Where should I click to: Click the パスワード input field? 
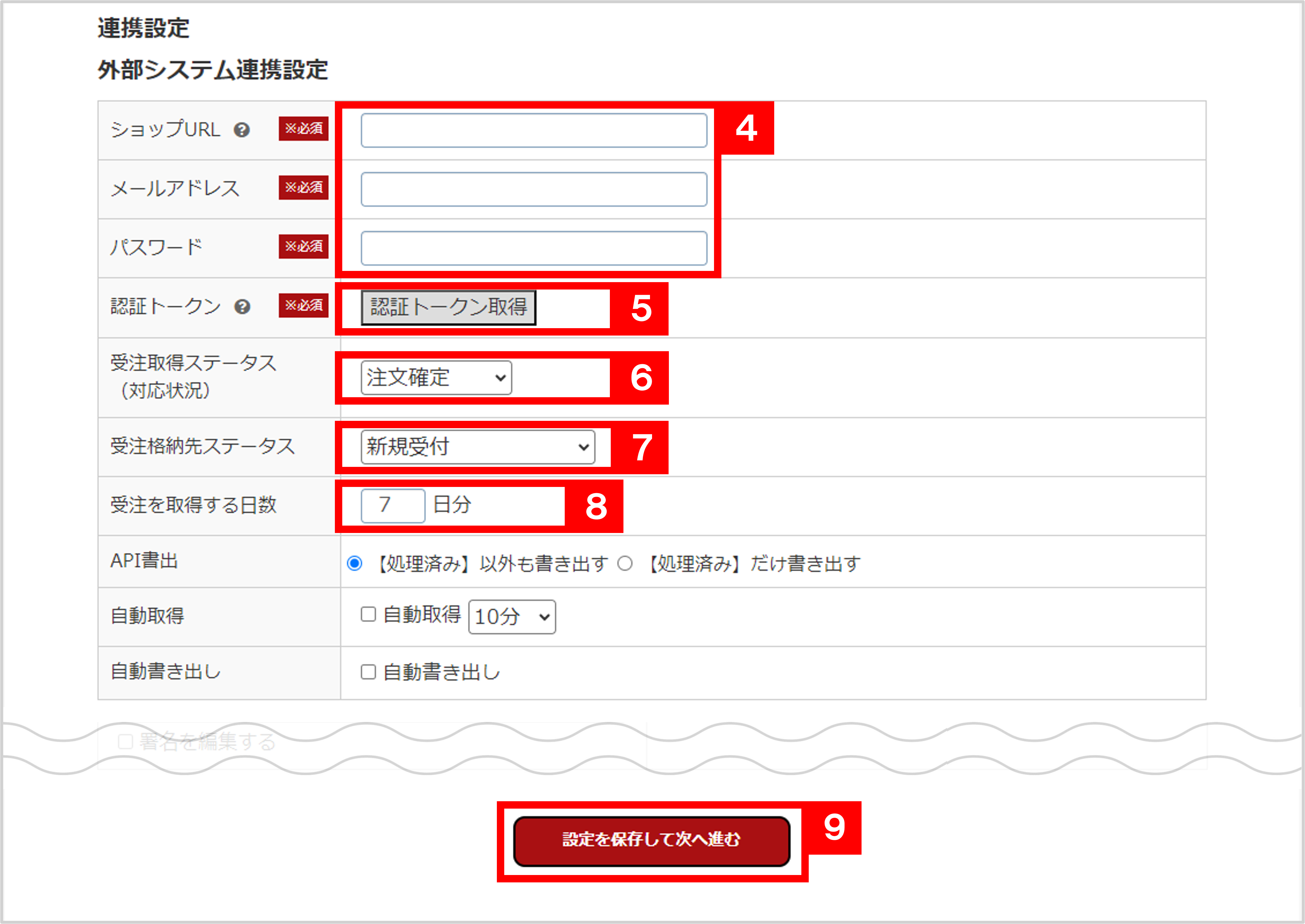pyautogui.click(x=534, y=248)
